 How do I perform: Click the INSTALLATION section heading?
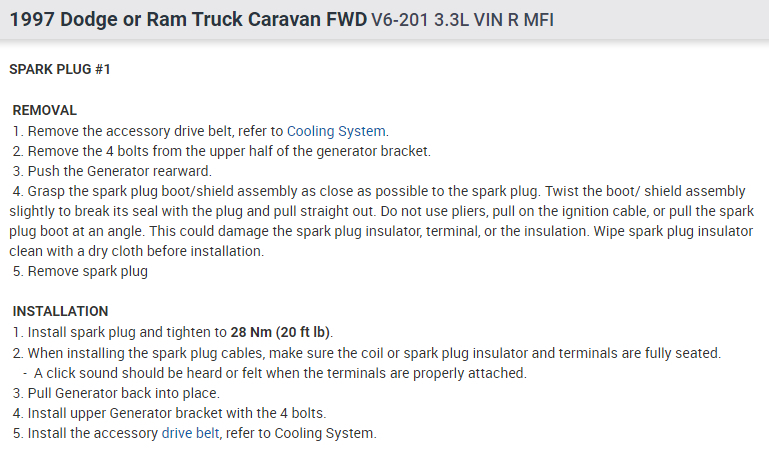[60, 311]
